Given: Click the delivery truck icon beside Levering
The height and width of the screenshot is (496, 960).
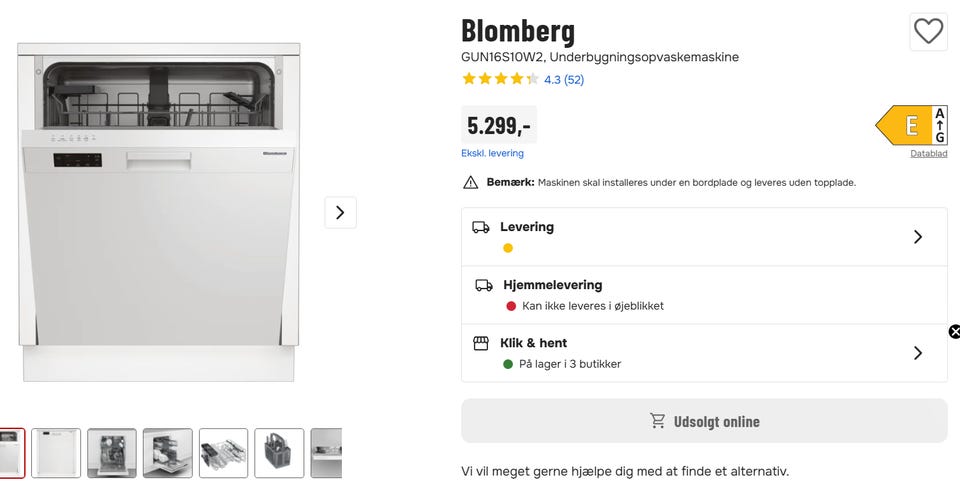Looking at the screenshot, I should (x=481, y=227).
